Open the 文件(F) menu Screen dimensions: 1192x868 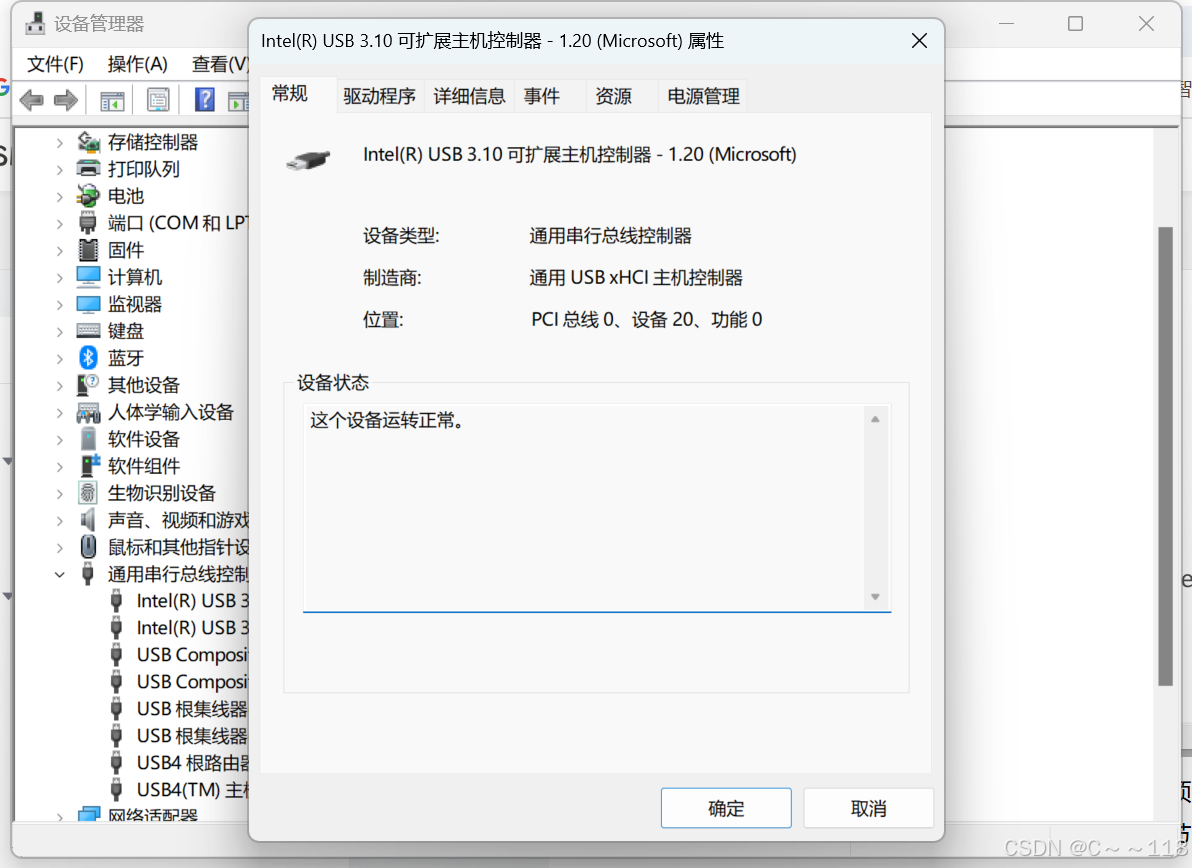55,64
